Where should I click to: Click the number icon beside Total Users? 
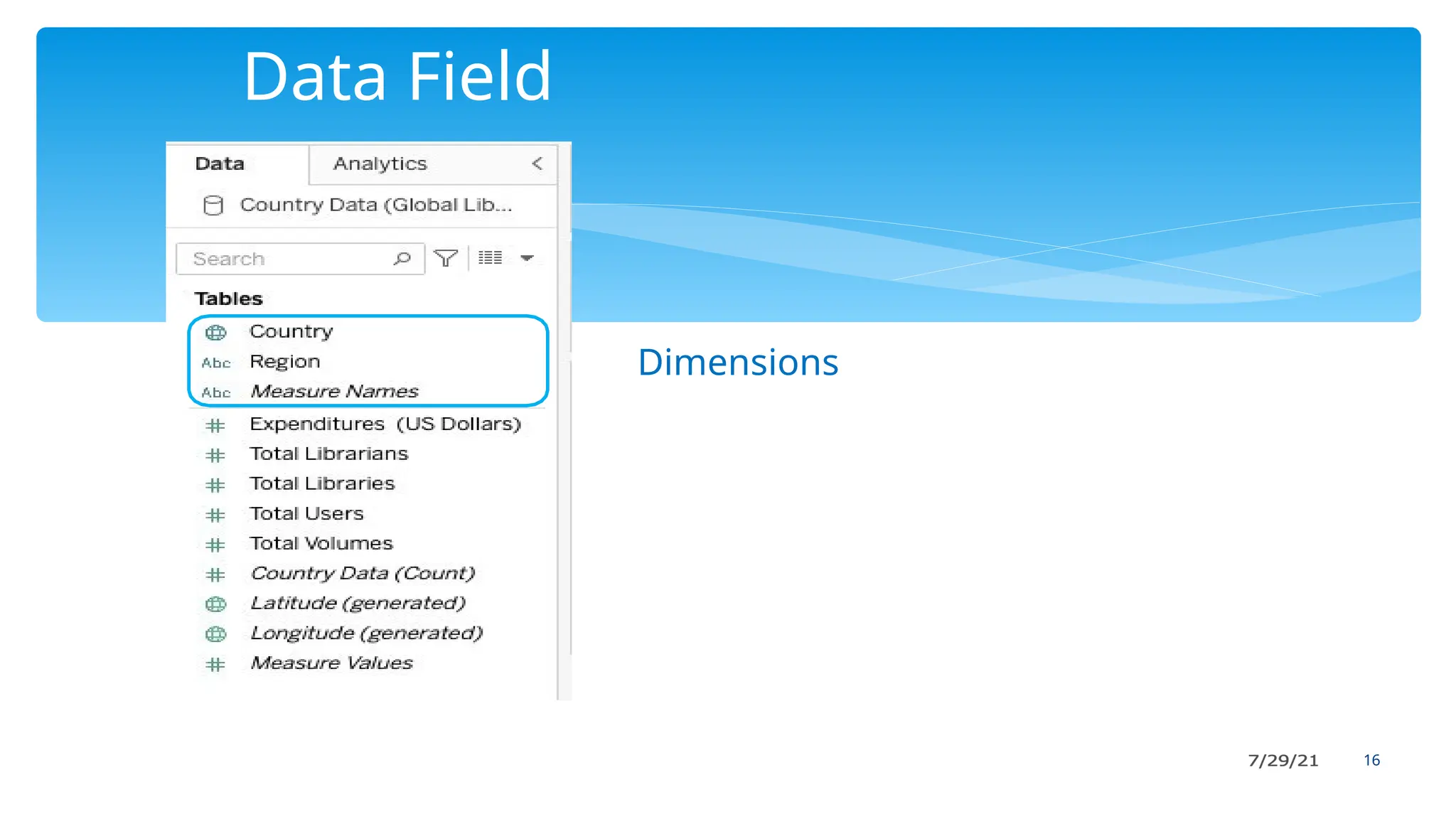coord(215,515)
